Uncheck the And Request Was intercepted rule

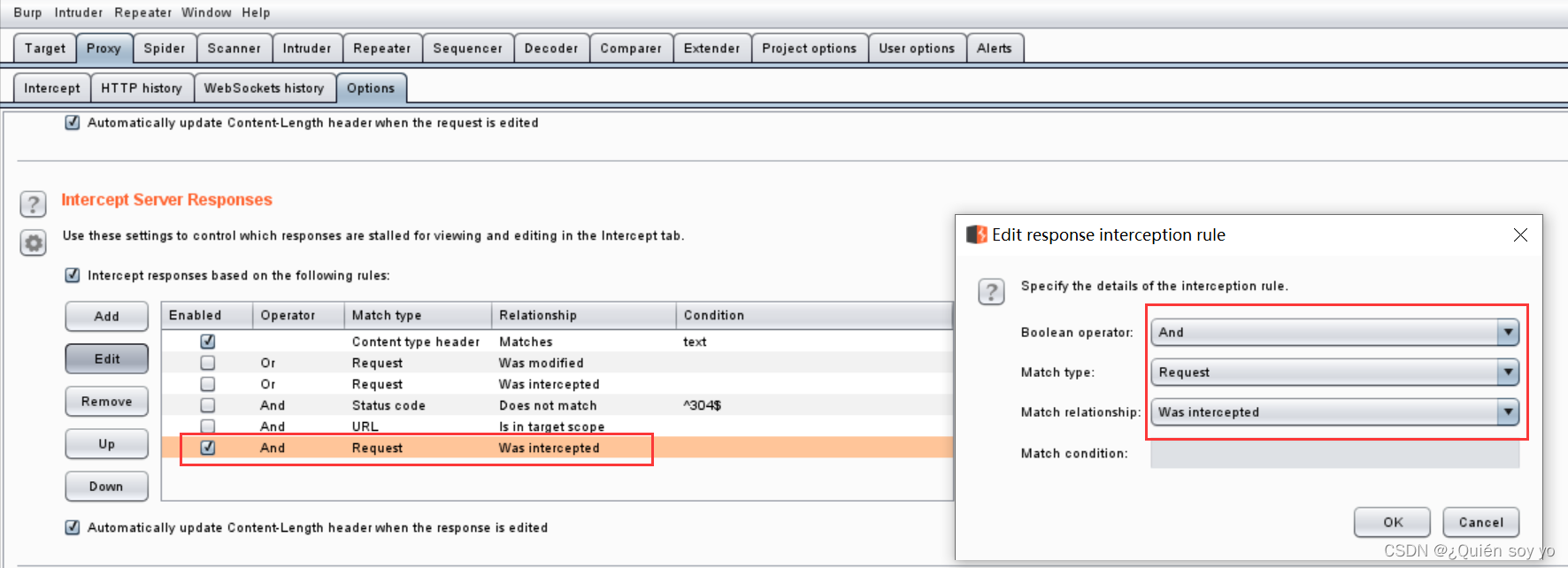tap(207, 448)
